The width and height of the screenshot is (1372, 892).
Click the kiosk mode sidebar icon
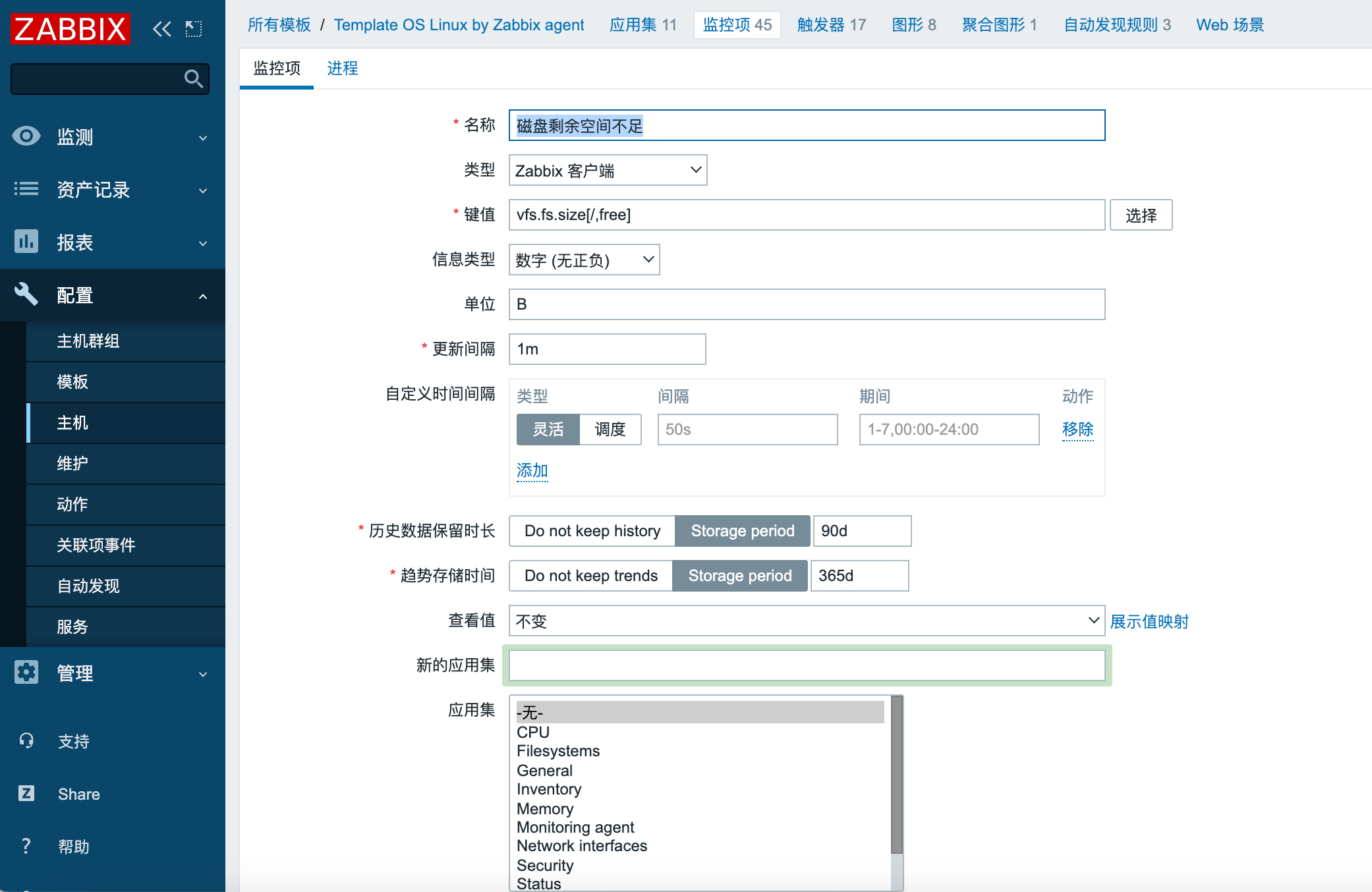[194, 28]
